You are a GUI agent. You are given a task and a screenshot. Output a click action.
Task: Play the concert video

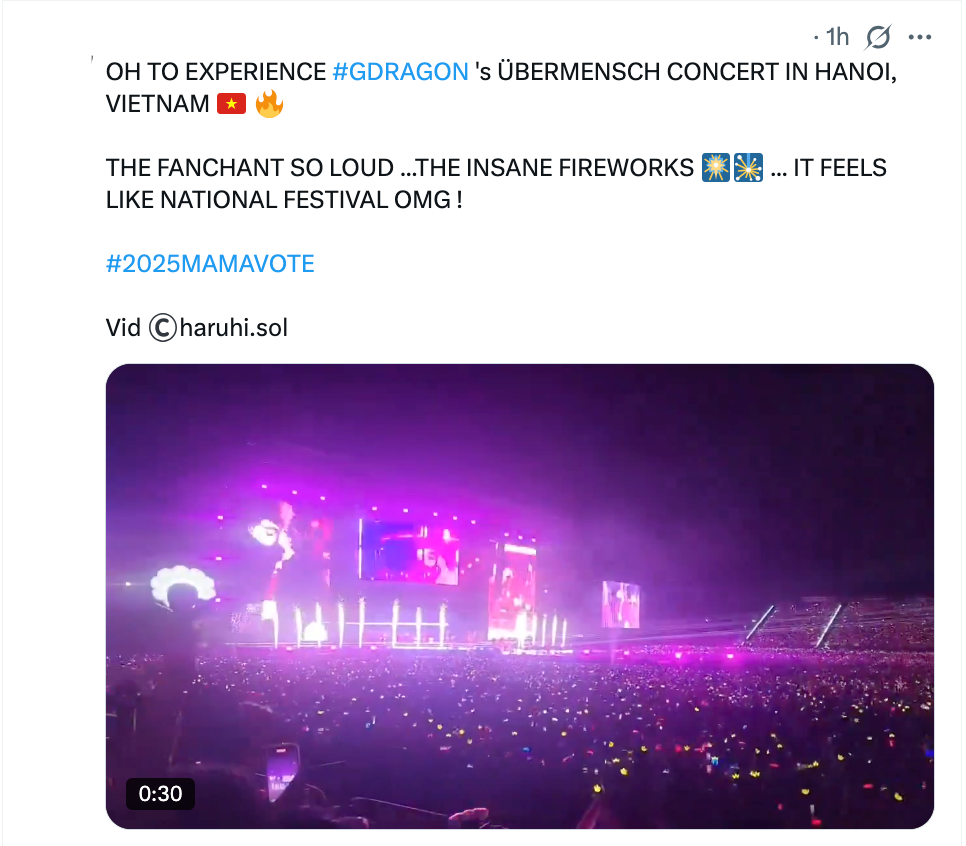pos(519,596)
